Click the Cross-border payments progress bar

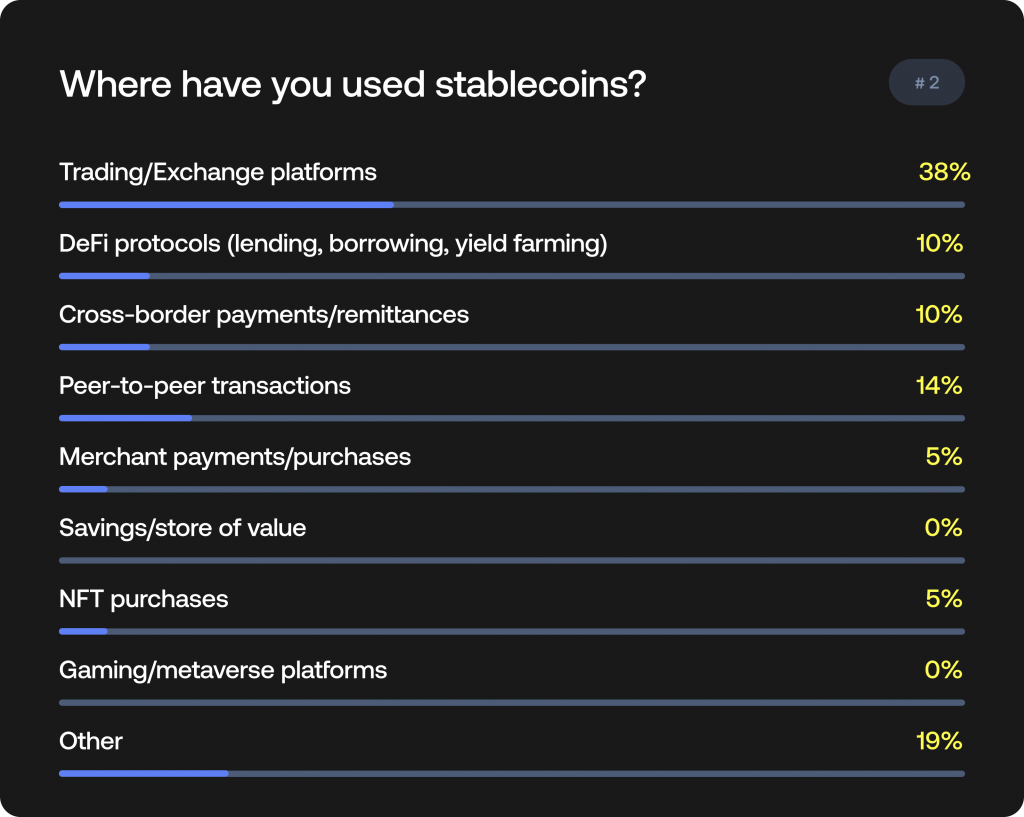511,347
